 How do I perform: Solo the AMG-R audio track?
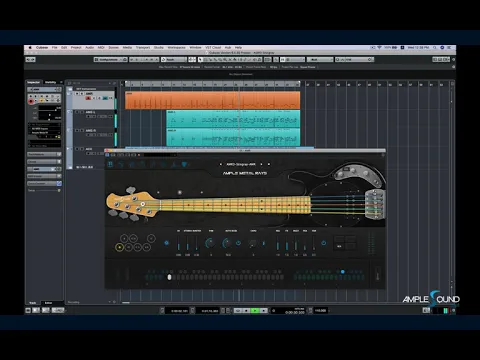tap(82, 130)
